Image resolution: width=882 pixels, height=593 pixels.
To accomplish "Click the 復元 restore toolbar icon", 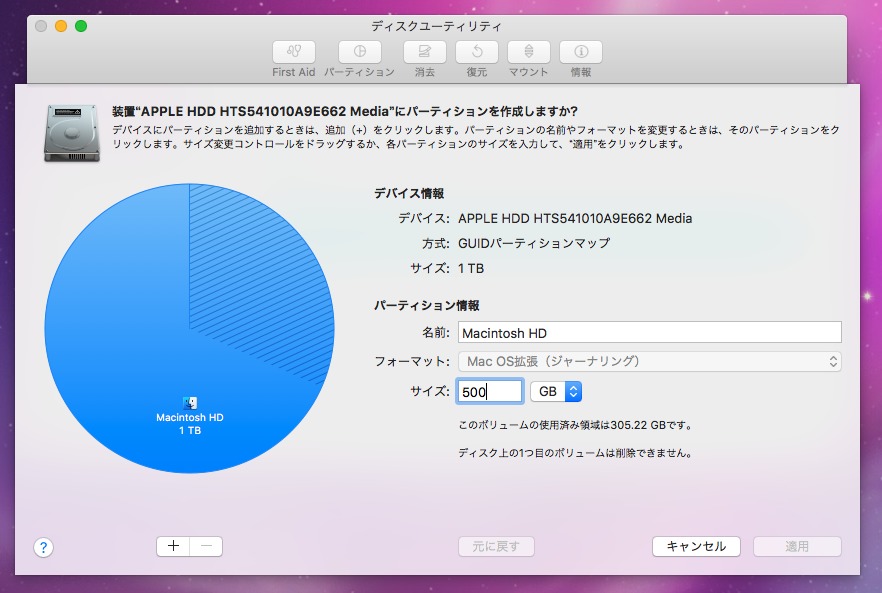I will (x=476, y=52).
